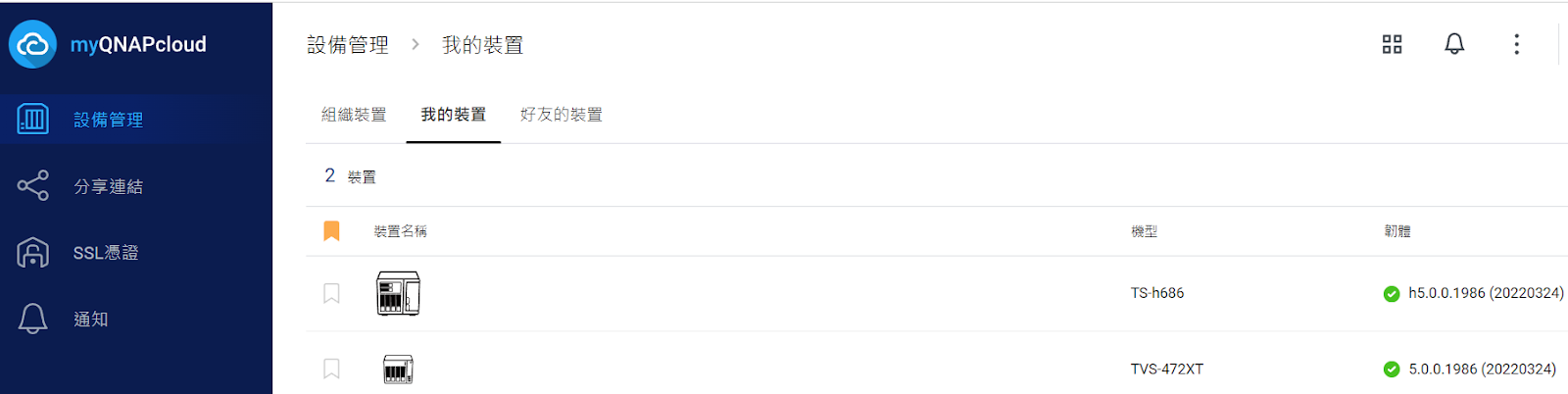Click the 通知 bell icon in sidebar
Screen dimensions: 1568x394
32,319
